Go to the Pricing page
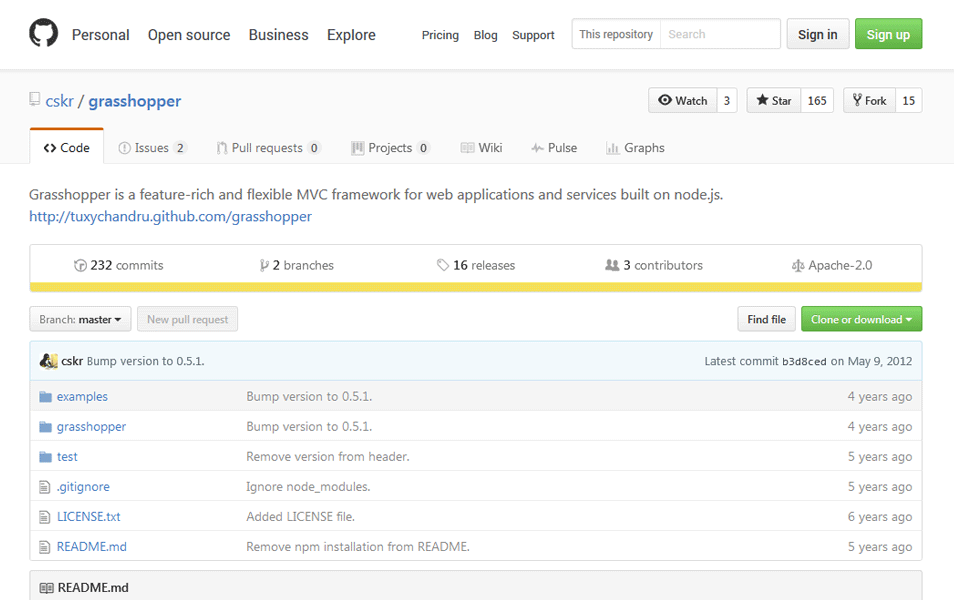This screenshot has width=954, height=600. 440,35
